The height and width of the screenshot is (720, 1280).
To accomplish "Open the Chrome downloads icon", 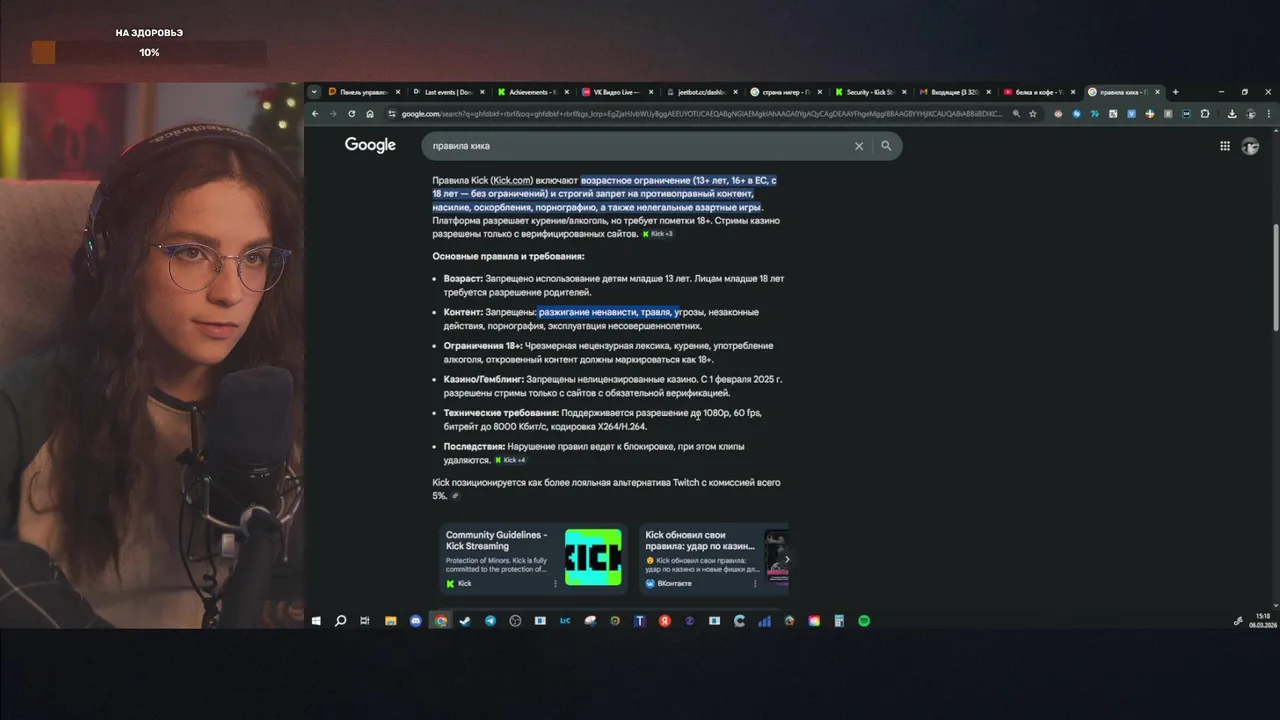I will click(x=1232, y=114).
